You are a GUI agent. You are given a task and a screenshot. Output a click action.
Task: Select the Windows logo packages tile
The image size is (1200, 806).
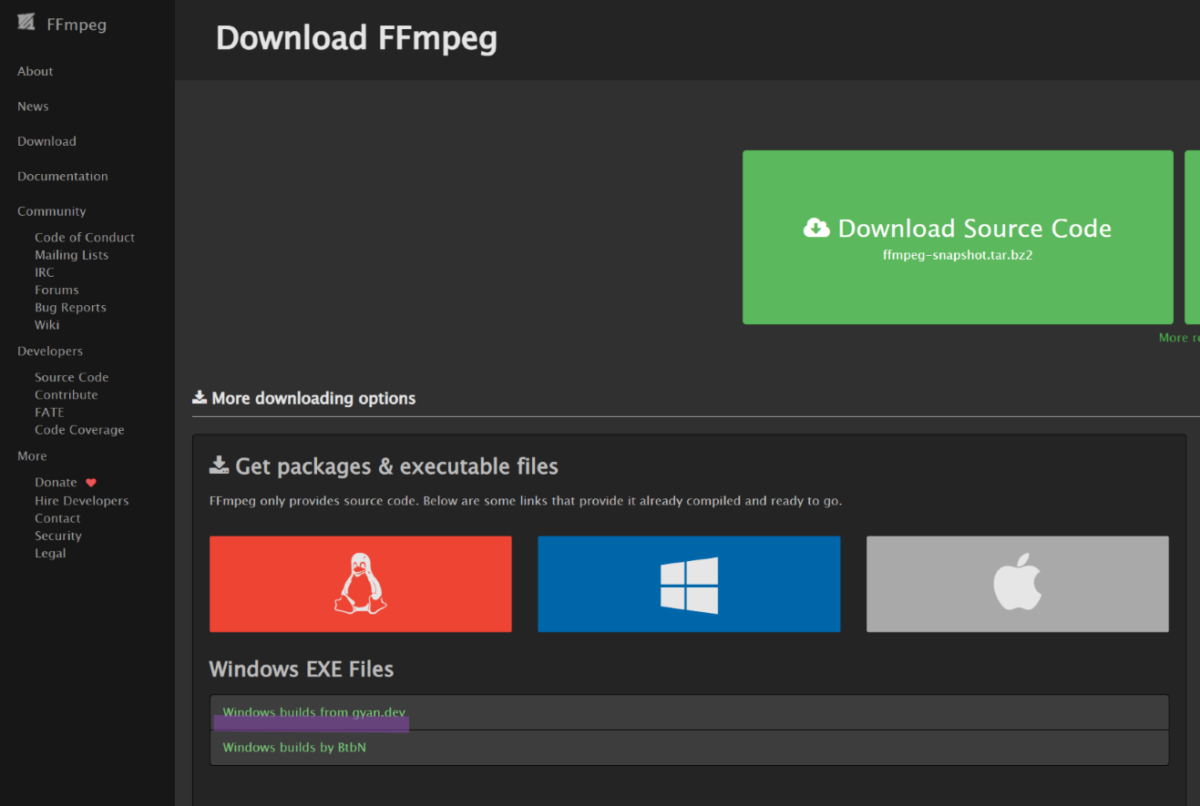[x=689, y=584]
